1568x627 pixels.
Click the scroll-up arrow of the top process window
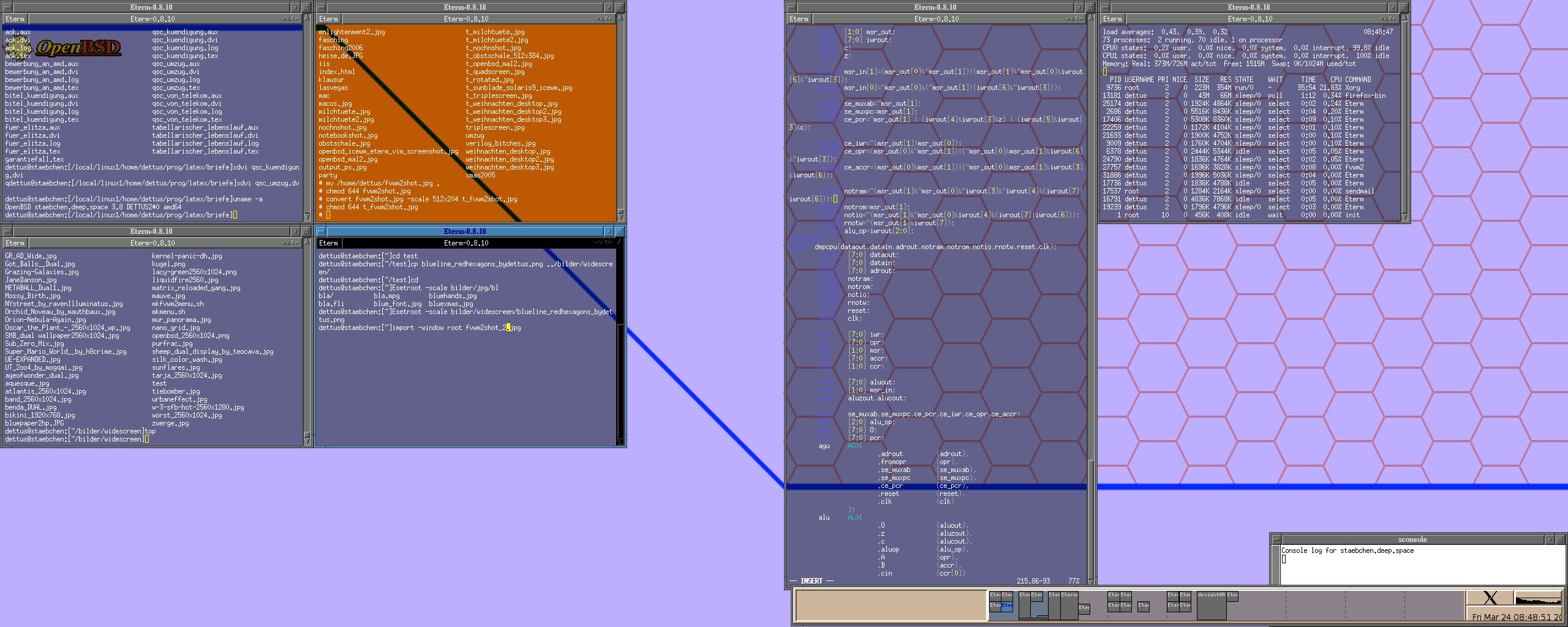[x=1404, y=19]
